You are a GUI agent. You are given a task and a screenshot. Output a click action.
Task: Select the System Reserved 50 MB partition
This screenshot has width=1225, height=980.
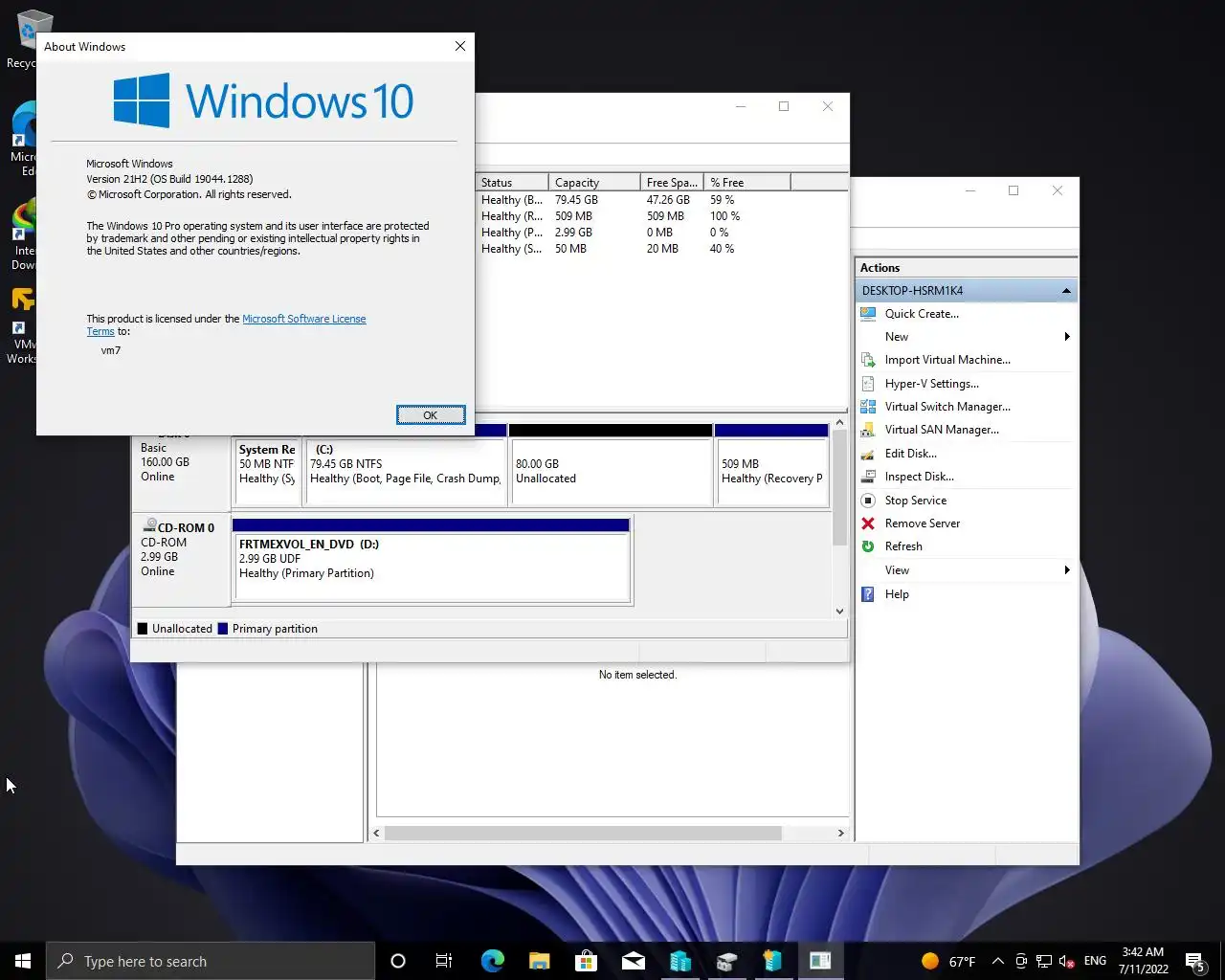(x=267, y=471)
